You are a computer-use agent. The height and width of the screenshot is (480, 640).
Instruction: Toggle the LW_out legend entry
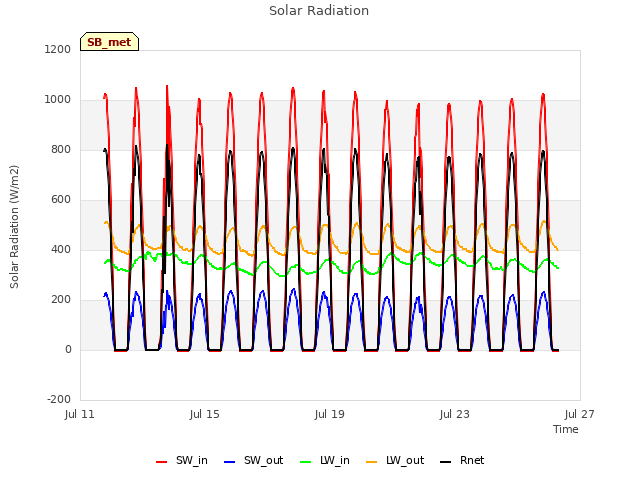(x=395, y=460)
